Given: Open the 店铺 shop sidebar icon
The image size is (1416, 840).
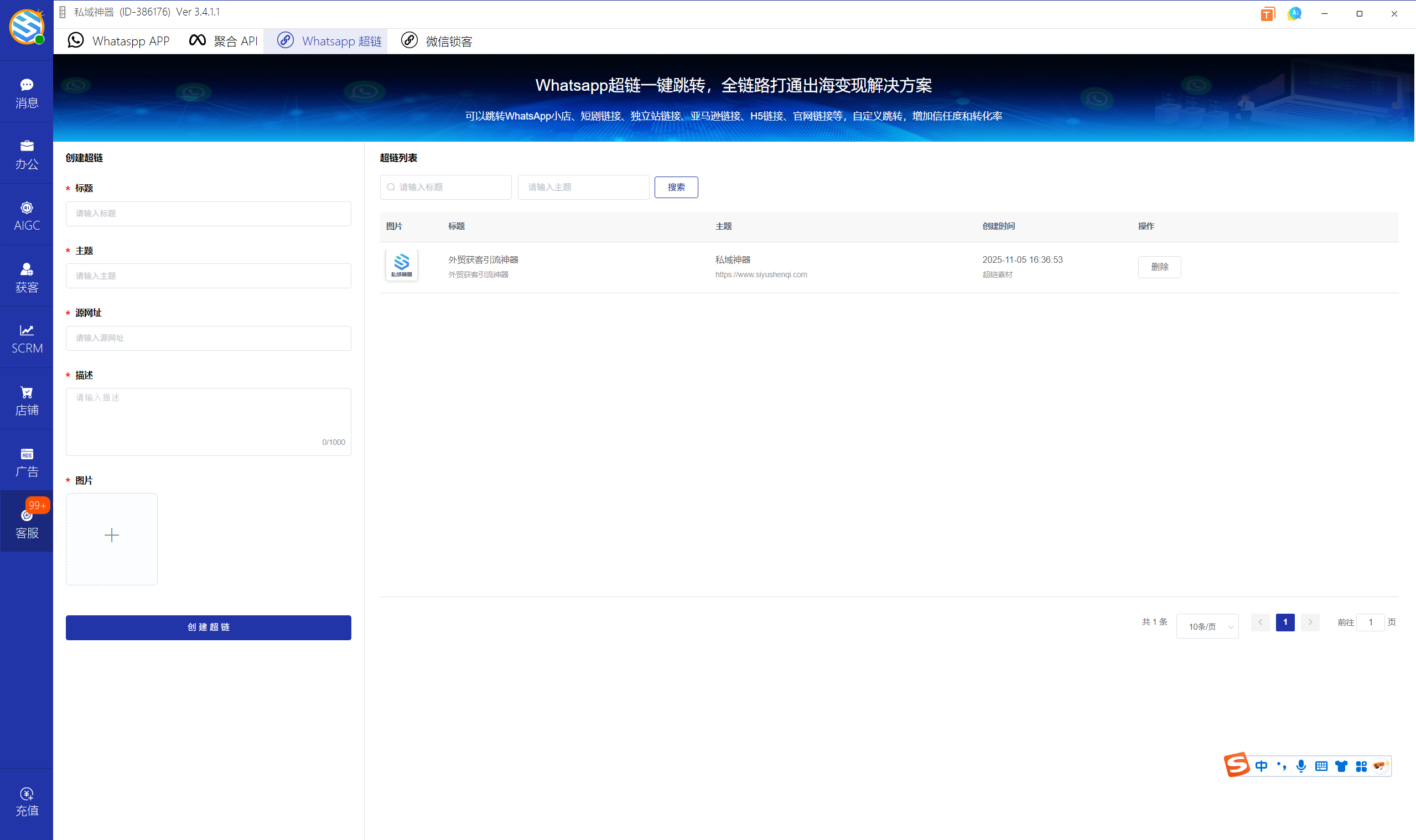Looking at the screenshot, I should [27, 400].
